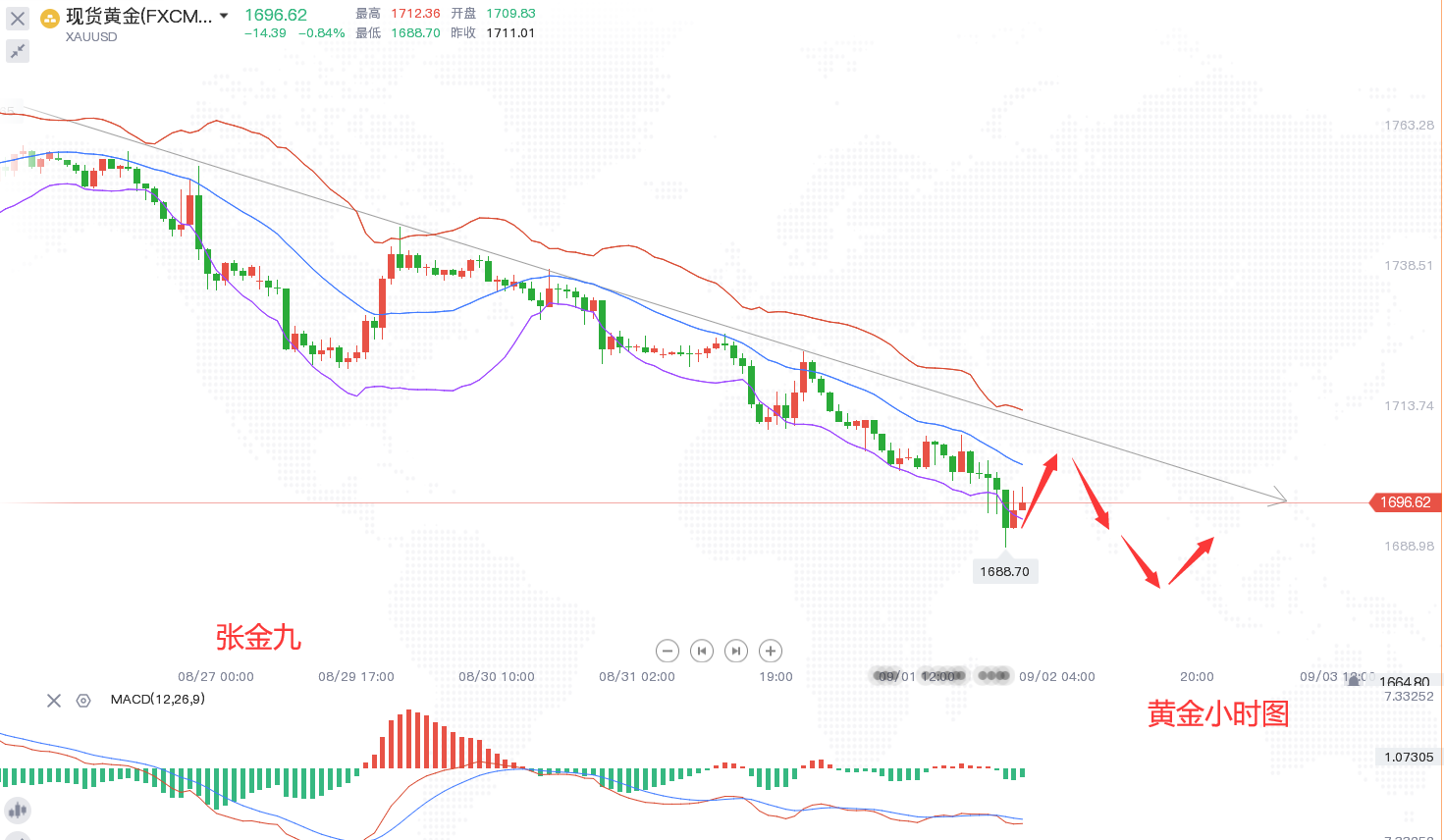The width and height of the screenshot is (1444, 840).
Task: Click the 现货黄金(FXCM... title text
Action: [x=138, y=16]
